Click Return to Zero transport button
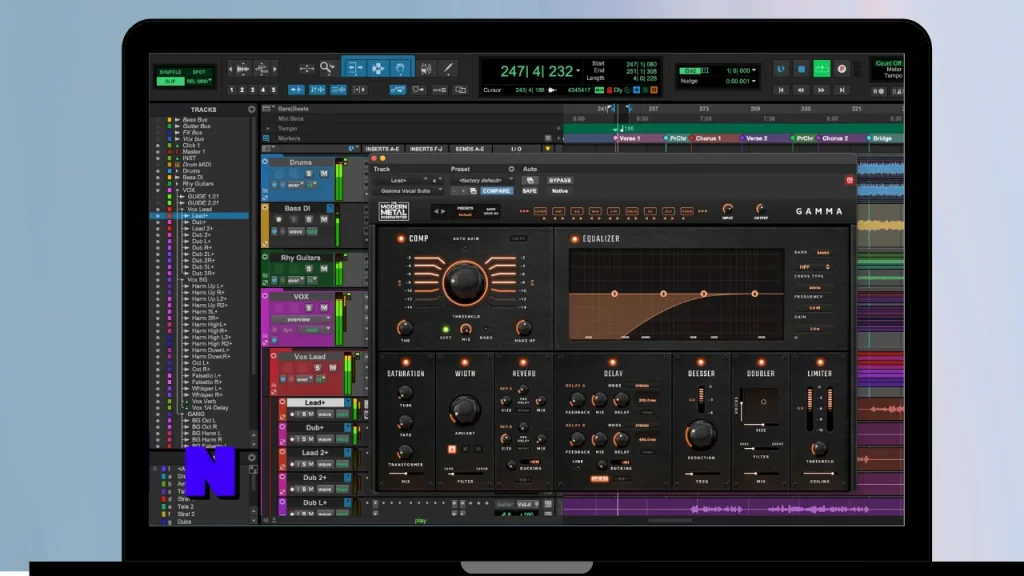 coord(780,90)
